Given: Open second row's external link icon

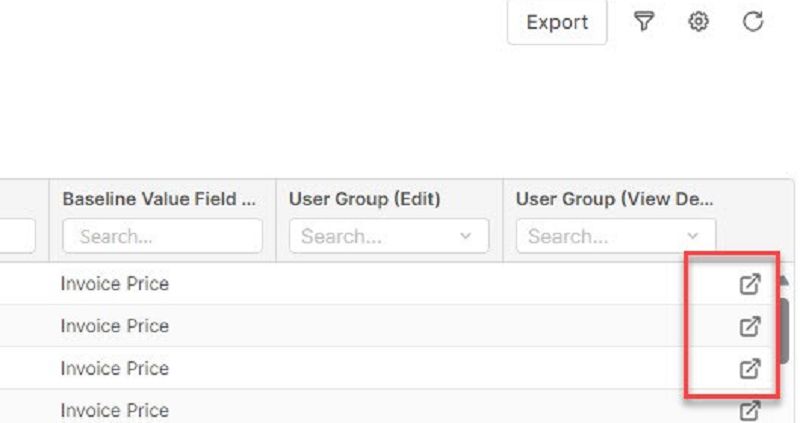Looking at the screenshot, I should coord(750,327).
